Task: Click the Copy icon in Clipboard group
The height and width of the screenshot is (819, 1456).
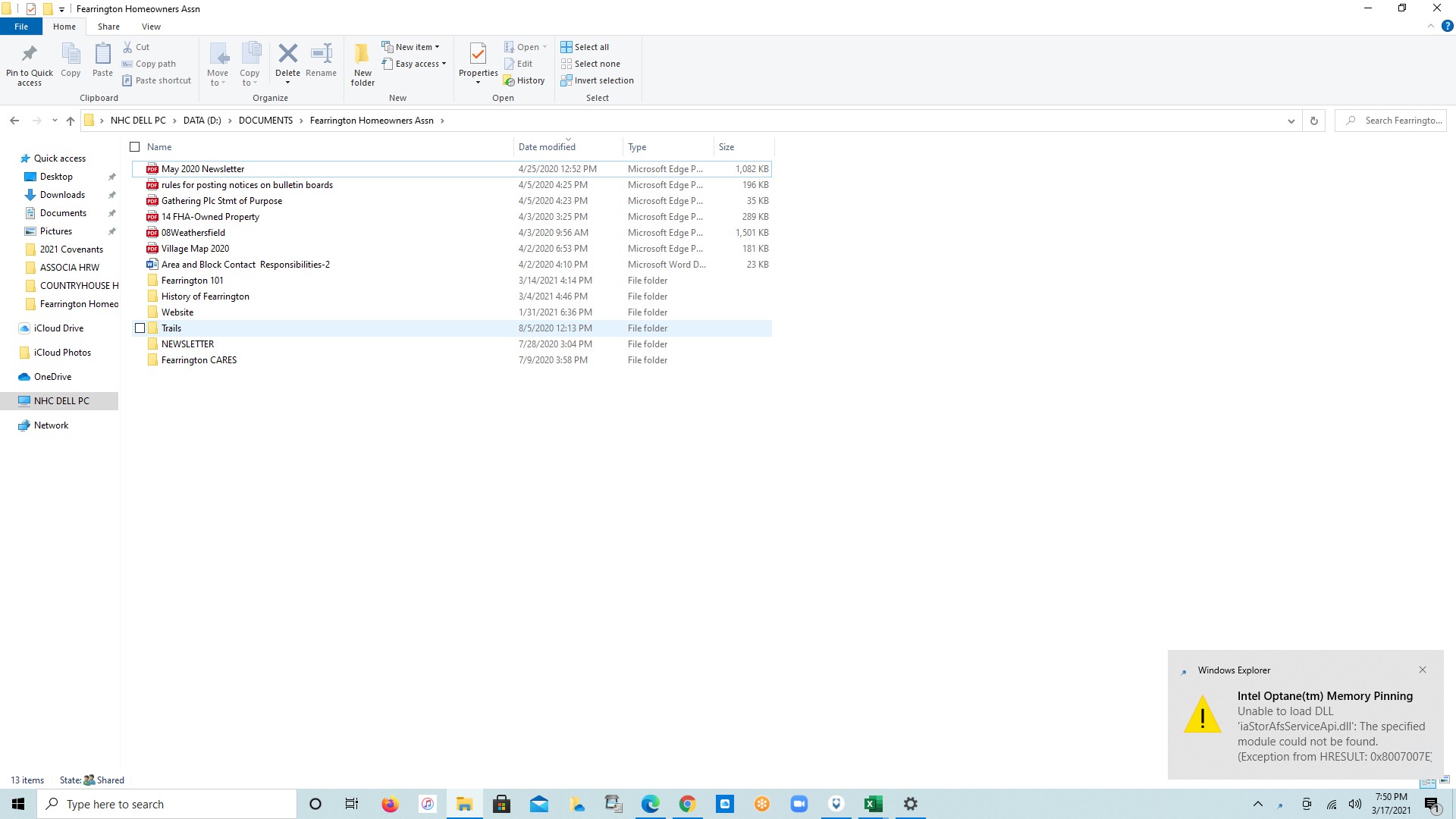Action: tap(71, 54)
